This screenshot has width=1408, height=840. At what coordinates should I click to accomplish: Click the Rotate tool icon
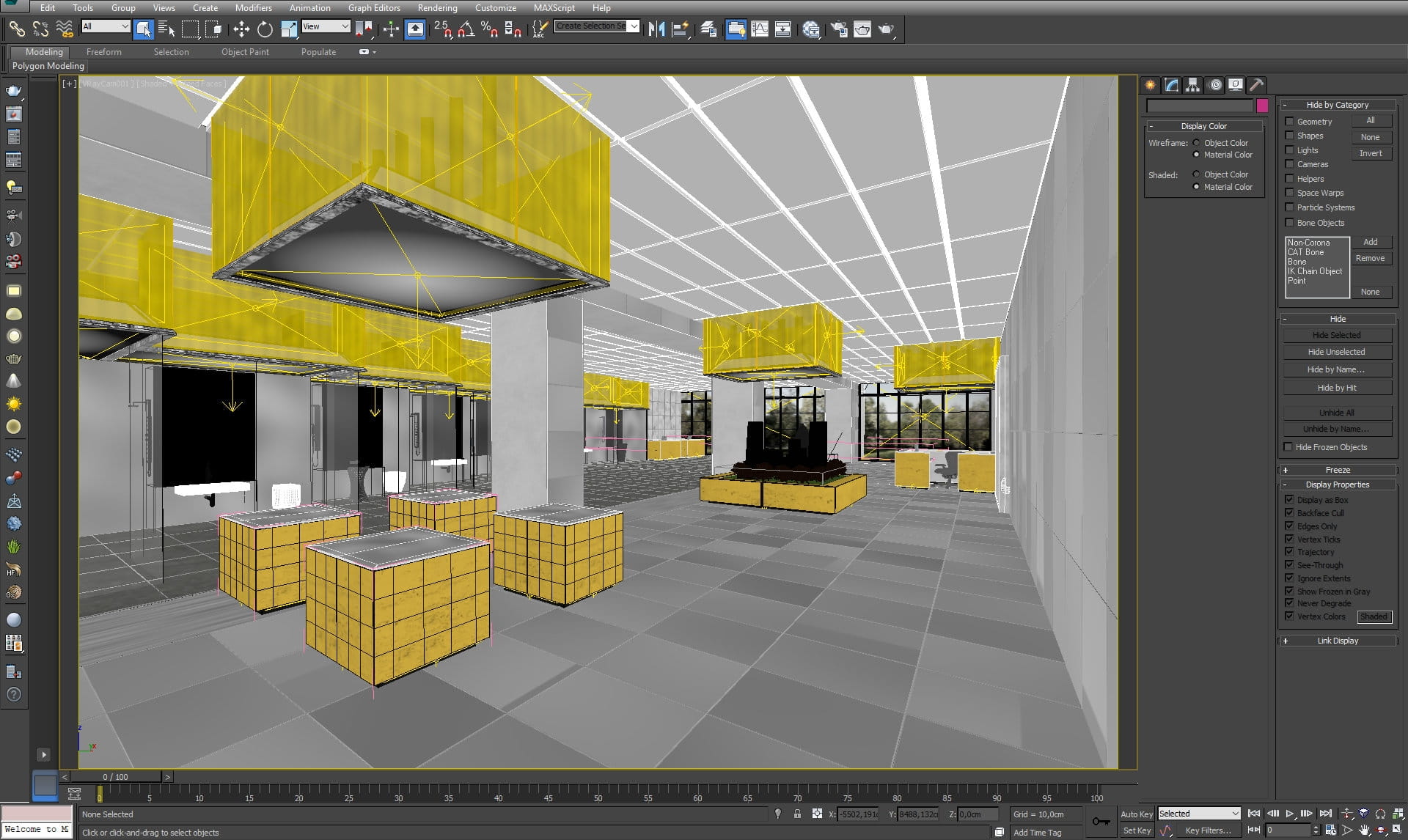coord(264,29)
